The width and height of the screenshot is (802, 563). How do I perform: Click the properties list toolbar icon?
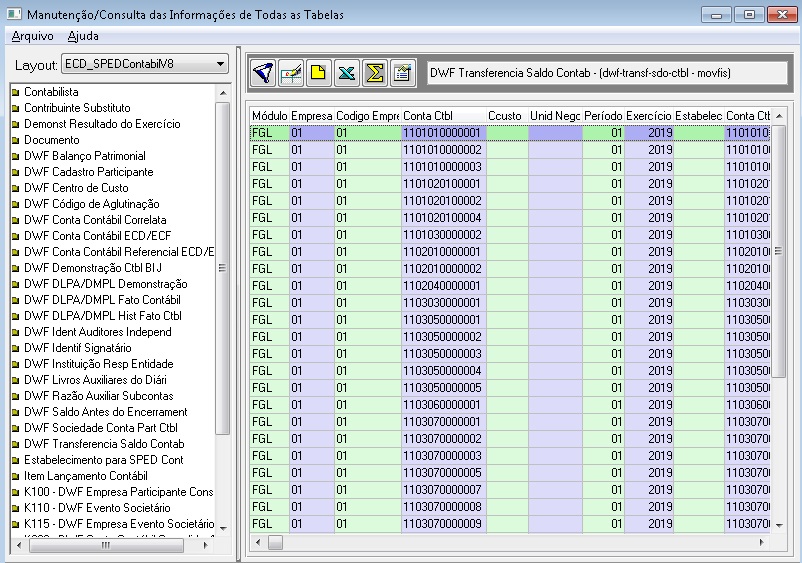(403, 73)
